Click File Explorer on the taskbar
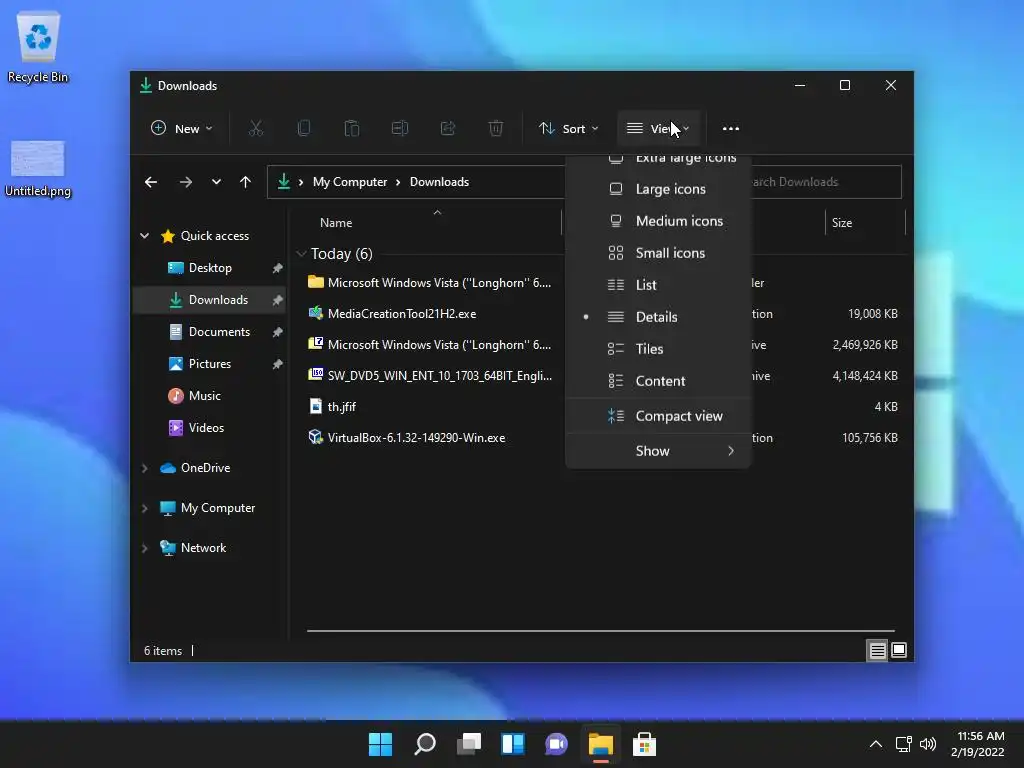 [600, 744]
